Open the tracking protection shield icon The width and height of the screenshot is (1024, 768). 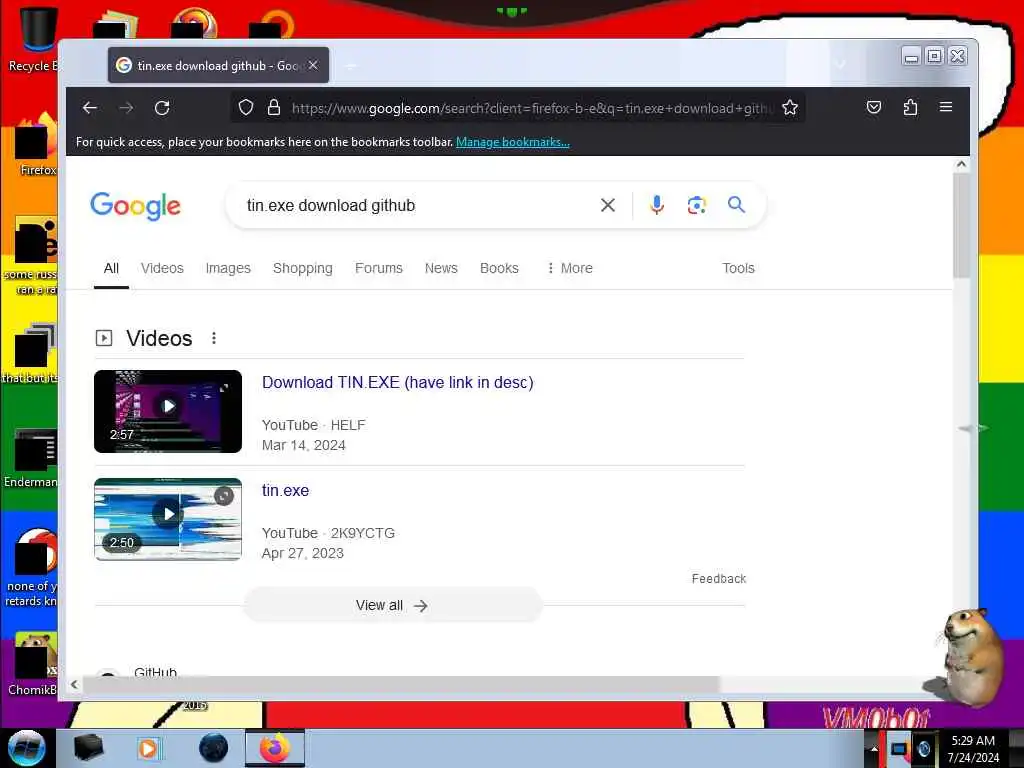[x=246, y=107]
